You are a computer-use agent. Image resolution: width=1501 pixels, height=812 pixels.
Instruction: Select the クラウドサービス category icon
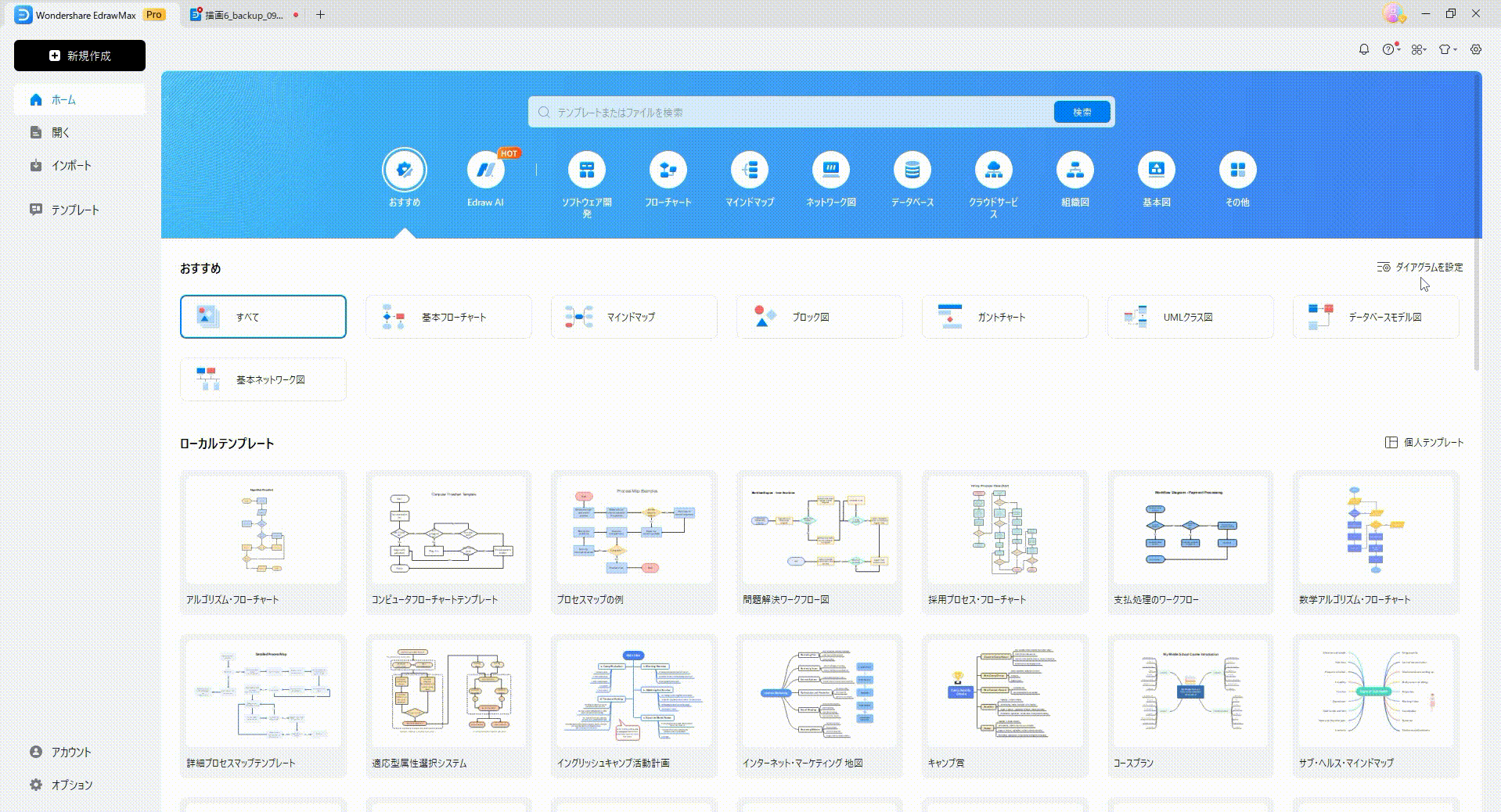[993, 170]
